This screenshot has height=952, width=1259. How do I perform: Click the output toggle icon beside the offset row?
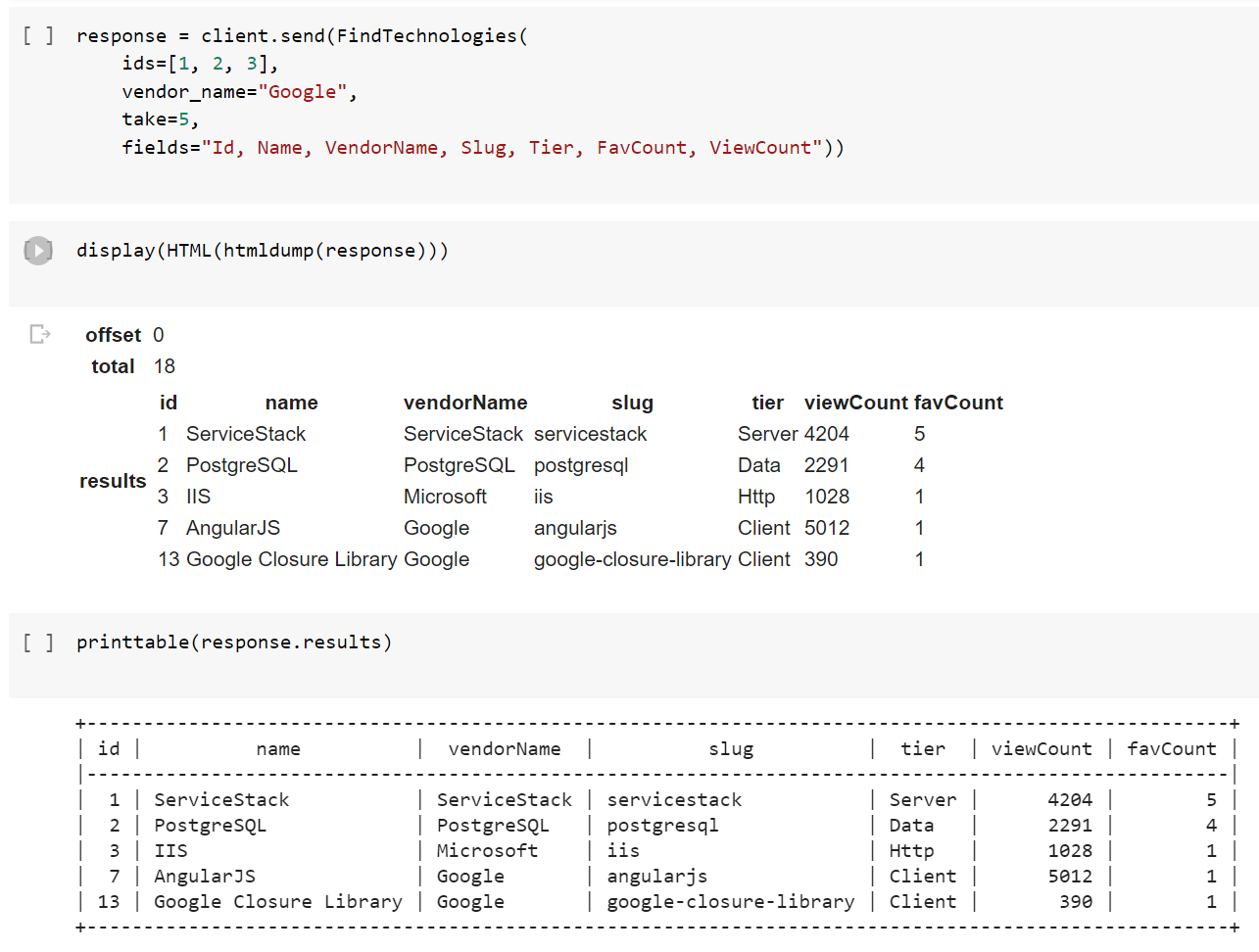(x=40, y=335)
